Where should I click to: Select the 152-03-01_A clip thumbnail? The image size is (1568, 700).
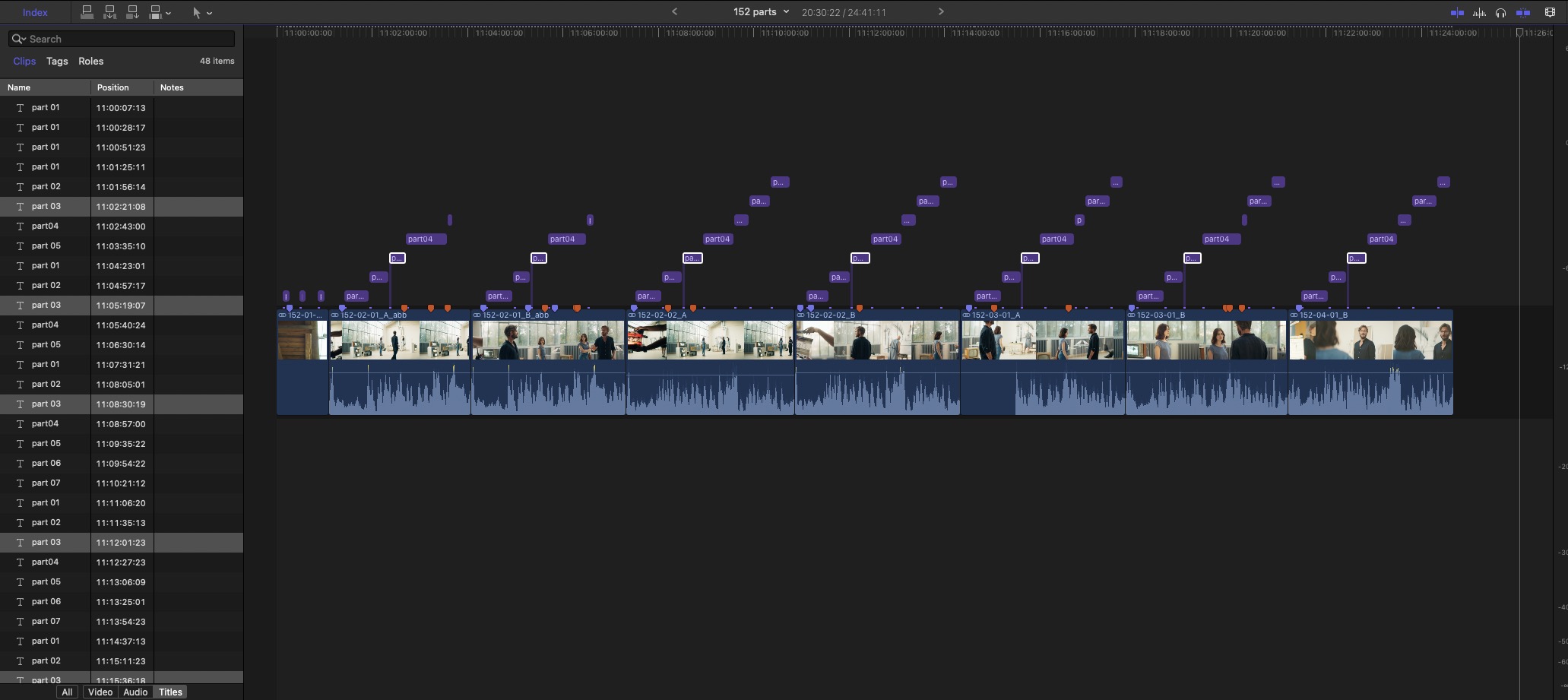(x=1042, y=340)
